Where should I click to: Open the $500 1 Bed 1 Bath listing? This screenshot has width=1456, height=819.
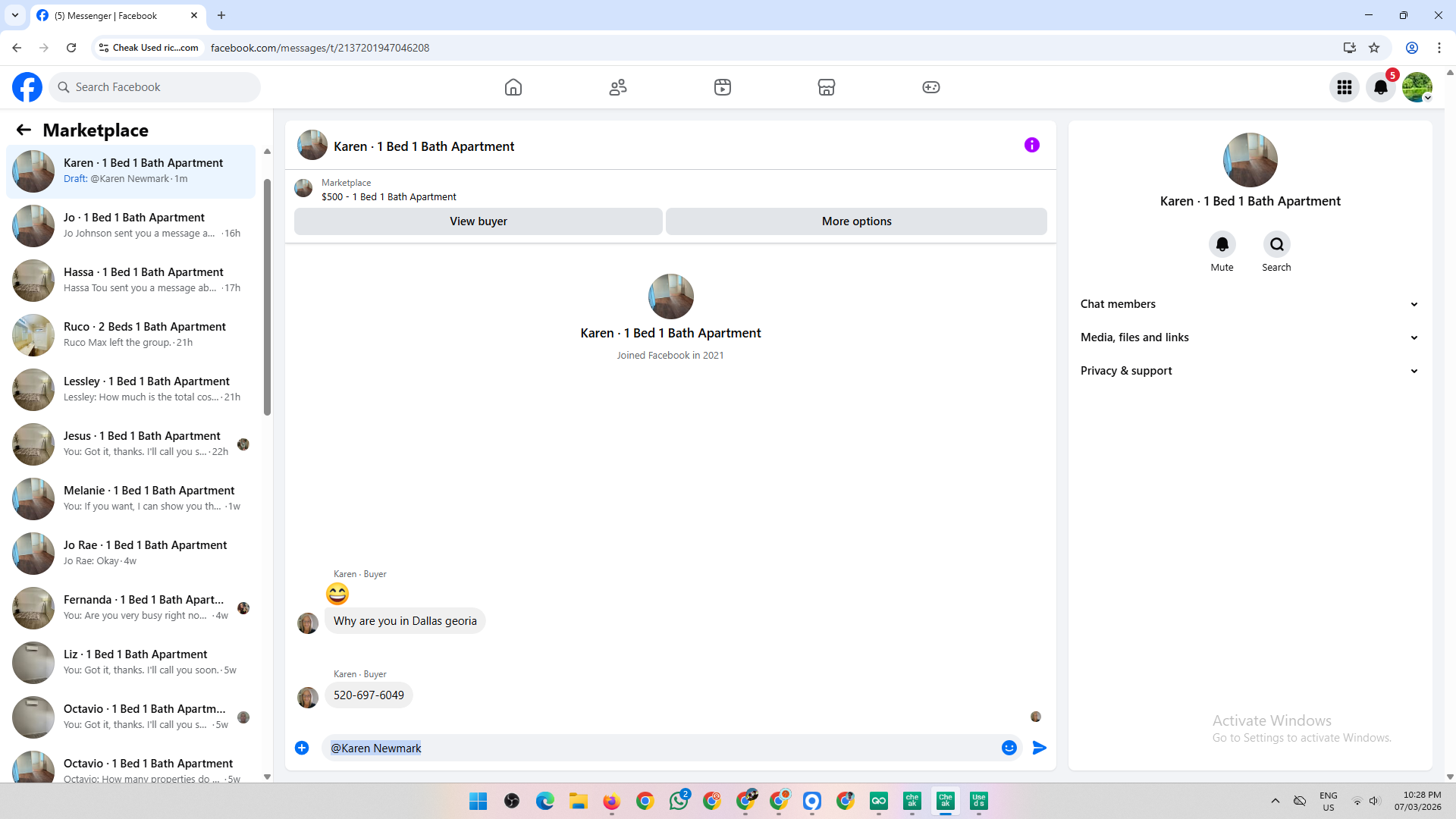tap(388, 197)
